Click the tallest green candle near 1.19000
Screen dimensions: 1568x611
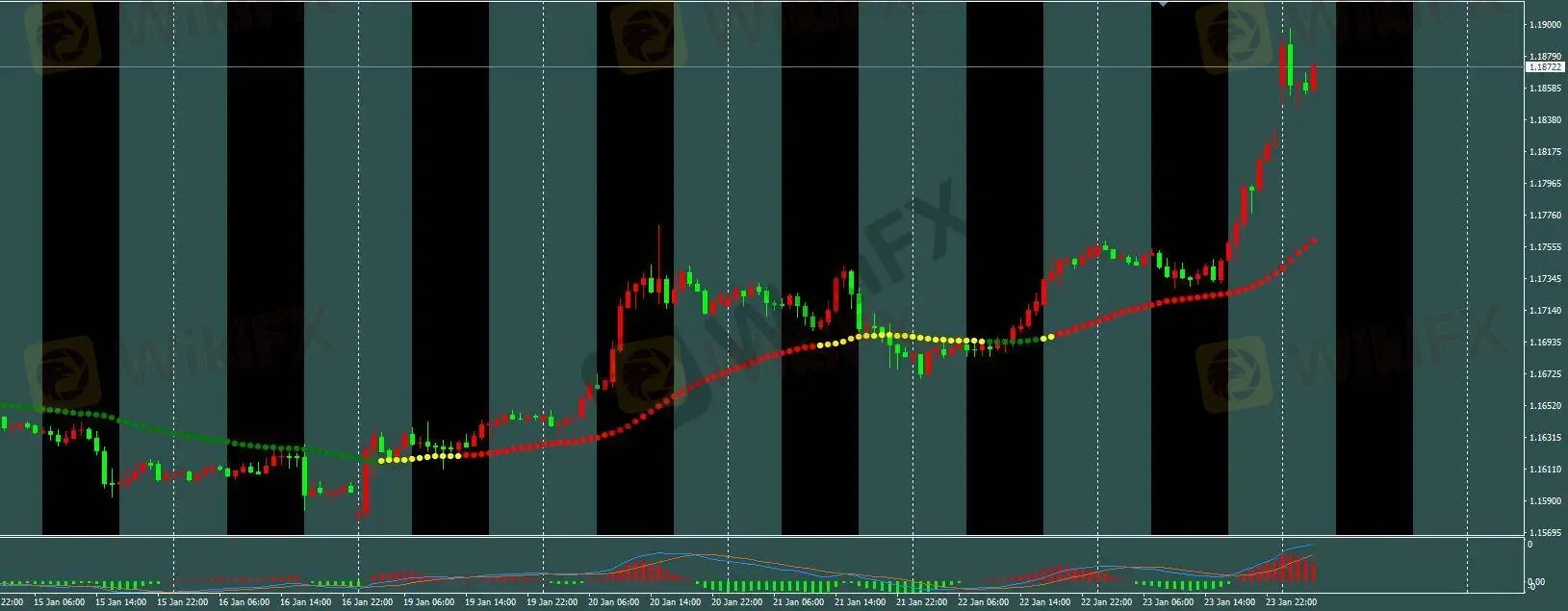tap(1290, 64)
